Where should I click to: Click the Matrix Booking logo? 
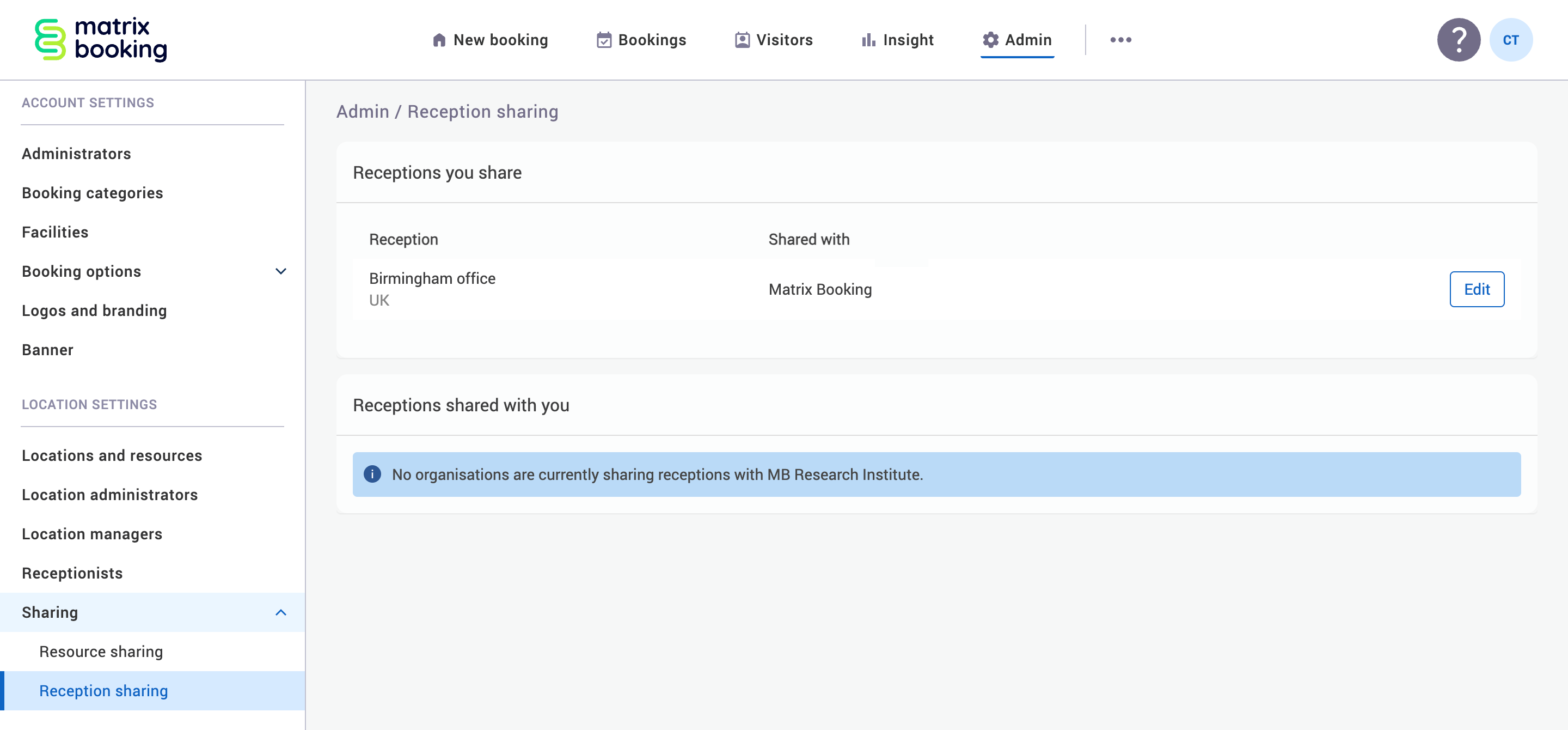[x=100, y=40]
